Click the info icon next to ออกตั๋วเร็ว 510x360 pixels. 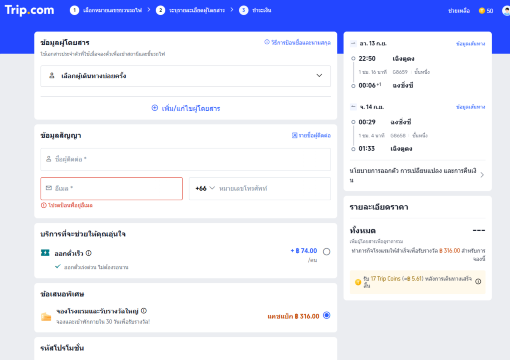pos(88,253)
